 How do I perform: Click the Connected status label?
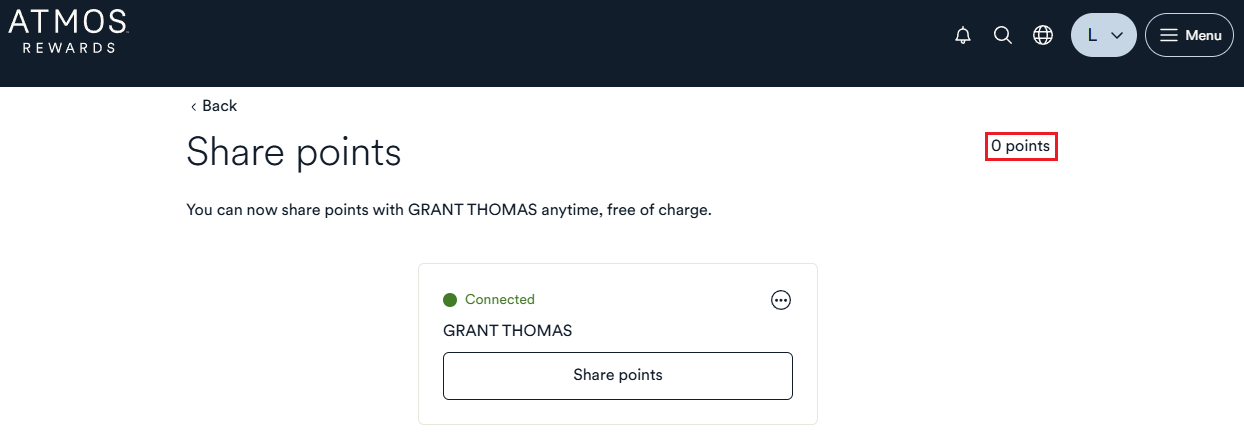pos(500,300)
